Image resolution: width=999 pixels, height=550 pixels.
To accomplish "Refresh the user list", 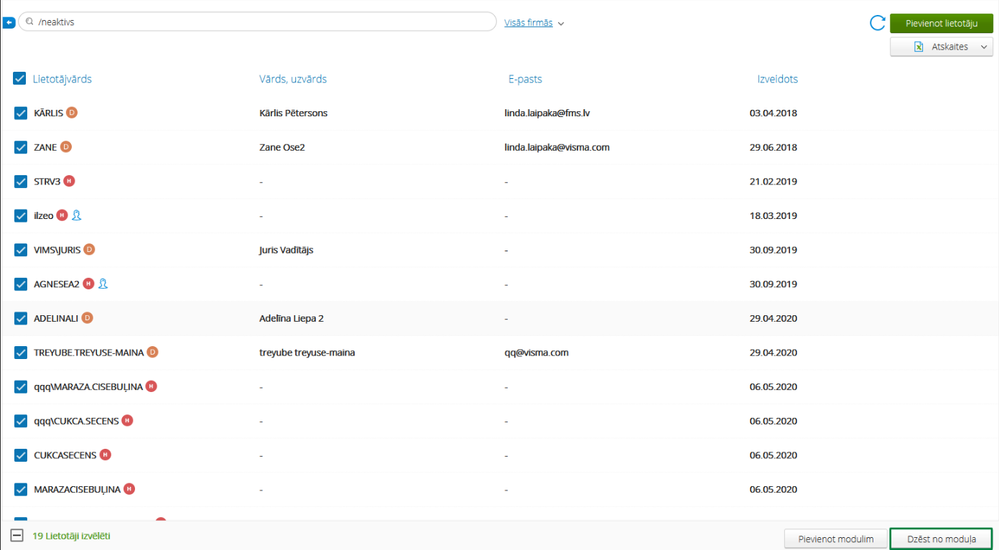I will coord(877,23).
